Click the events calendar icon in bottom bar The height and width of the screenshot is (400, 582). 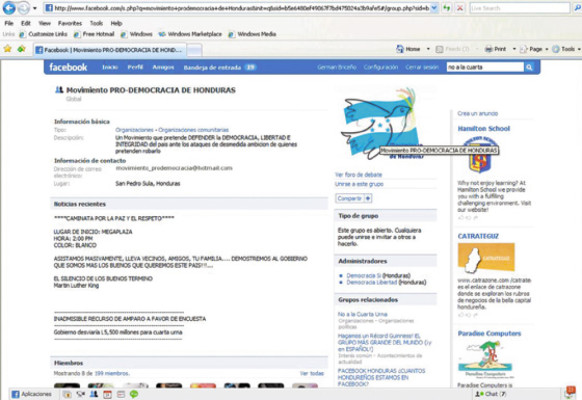click(107, 394)
